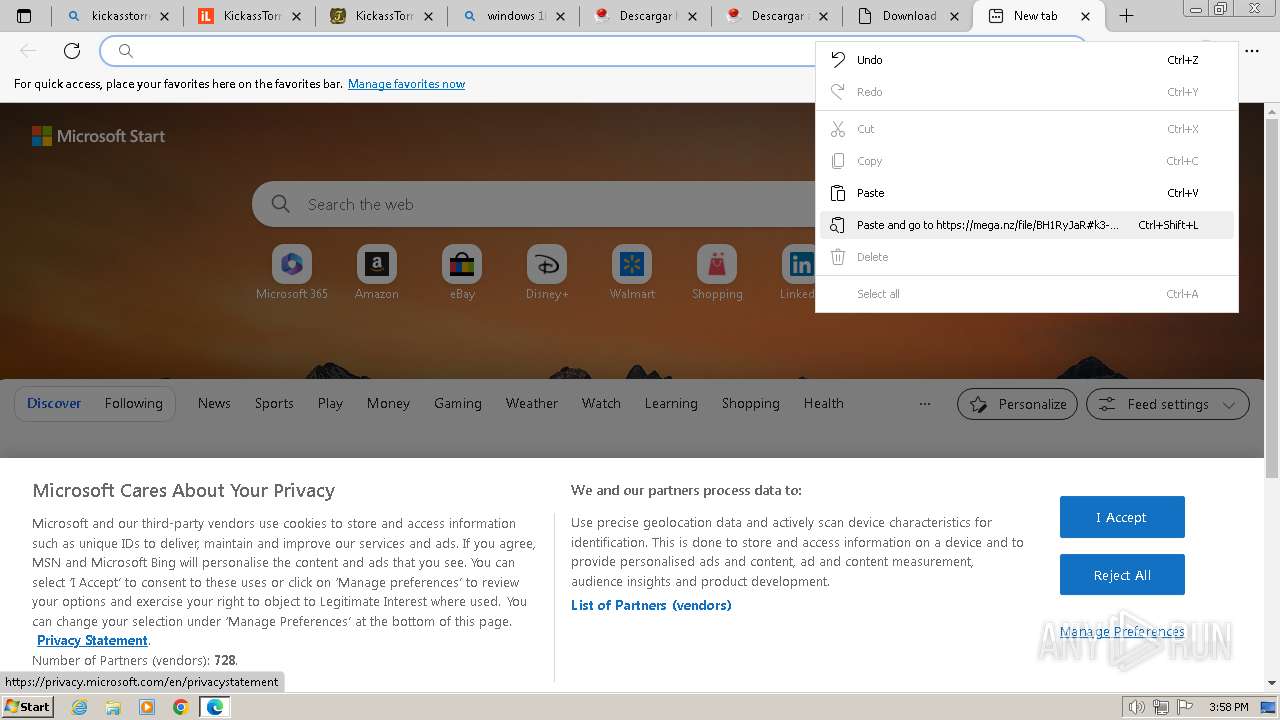Open the Gaming feed category
Screen dimensions: 1280x720
pos(458,404)
